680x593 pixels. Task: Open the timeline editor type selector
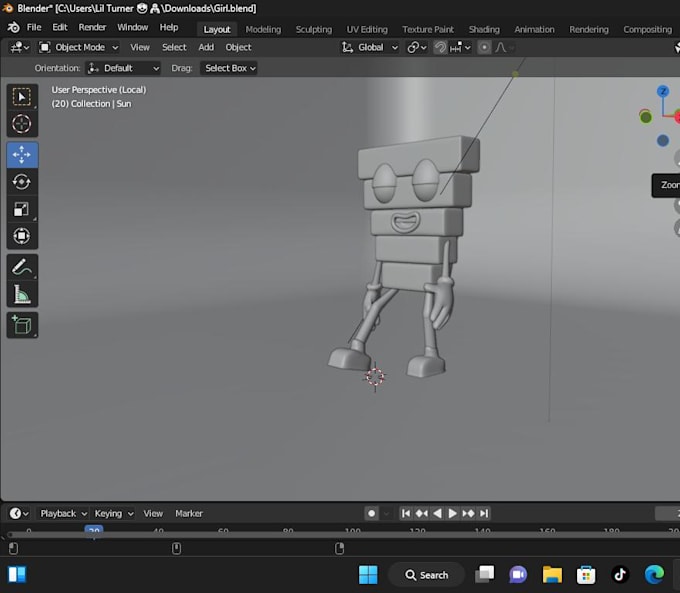19,514
